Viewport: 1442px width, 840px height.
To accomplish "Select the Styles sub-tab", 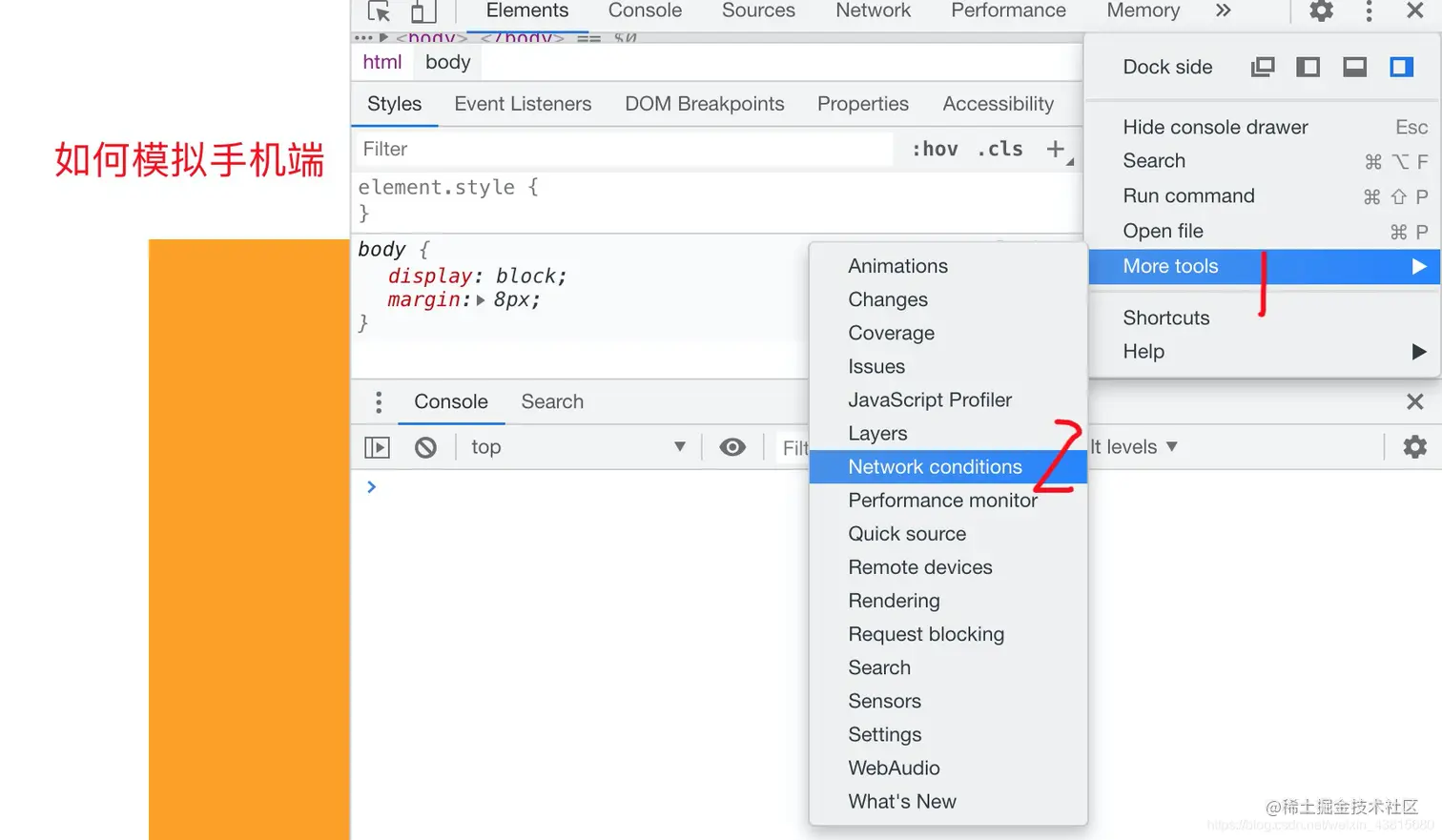I will click(x=395, y=104).
